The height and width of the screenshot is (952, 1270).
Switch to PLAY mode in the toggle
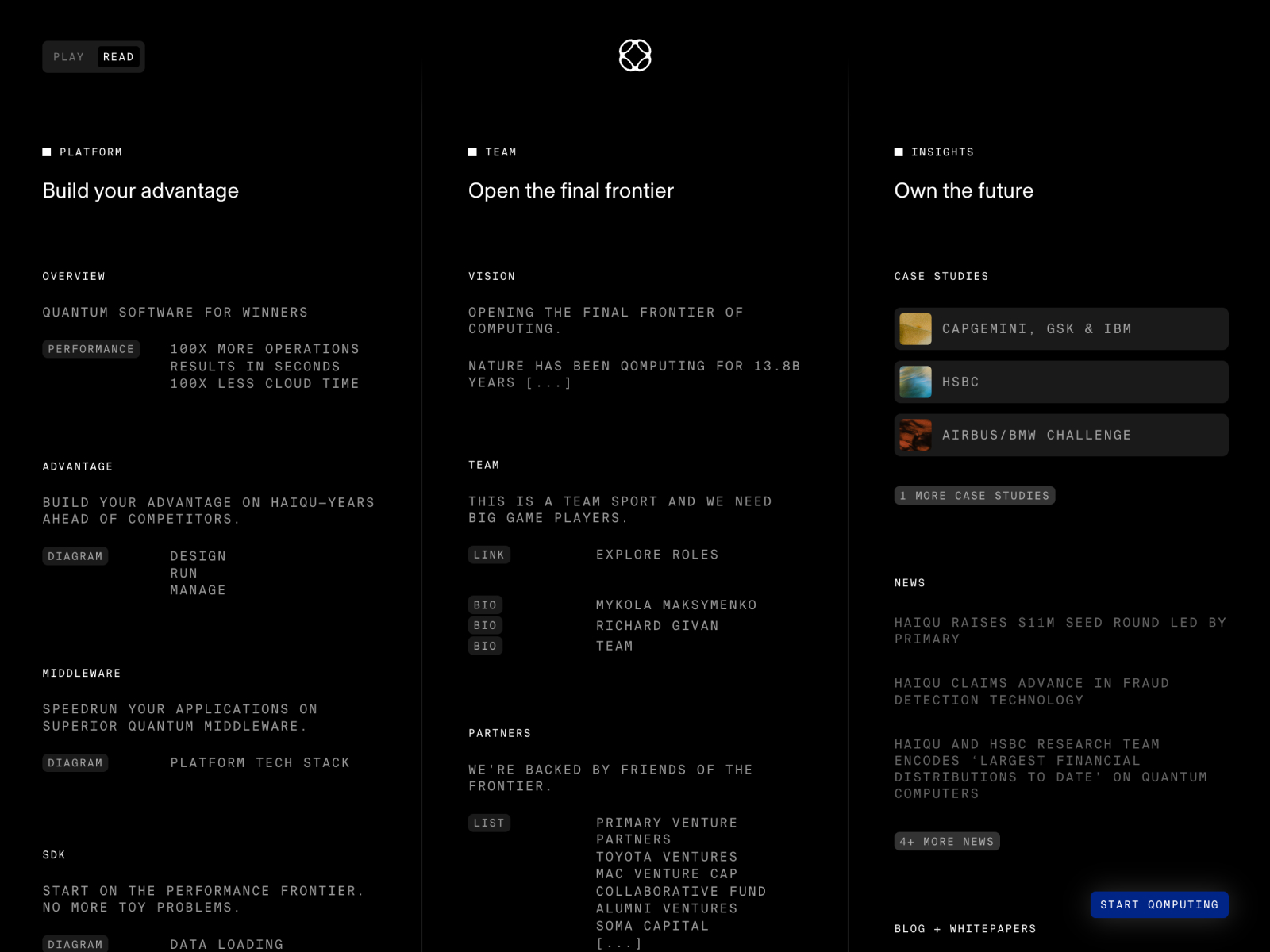coord(69,57)
